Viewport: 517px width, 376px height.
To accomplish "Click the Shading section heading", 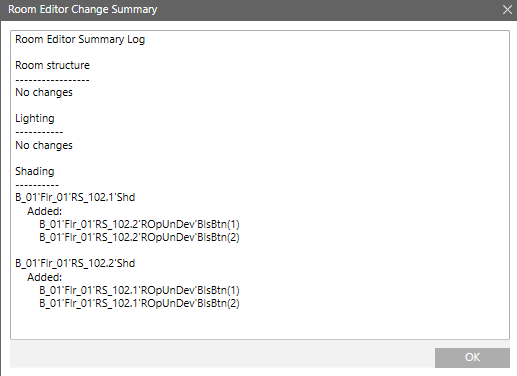I will (35, 171).
